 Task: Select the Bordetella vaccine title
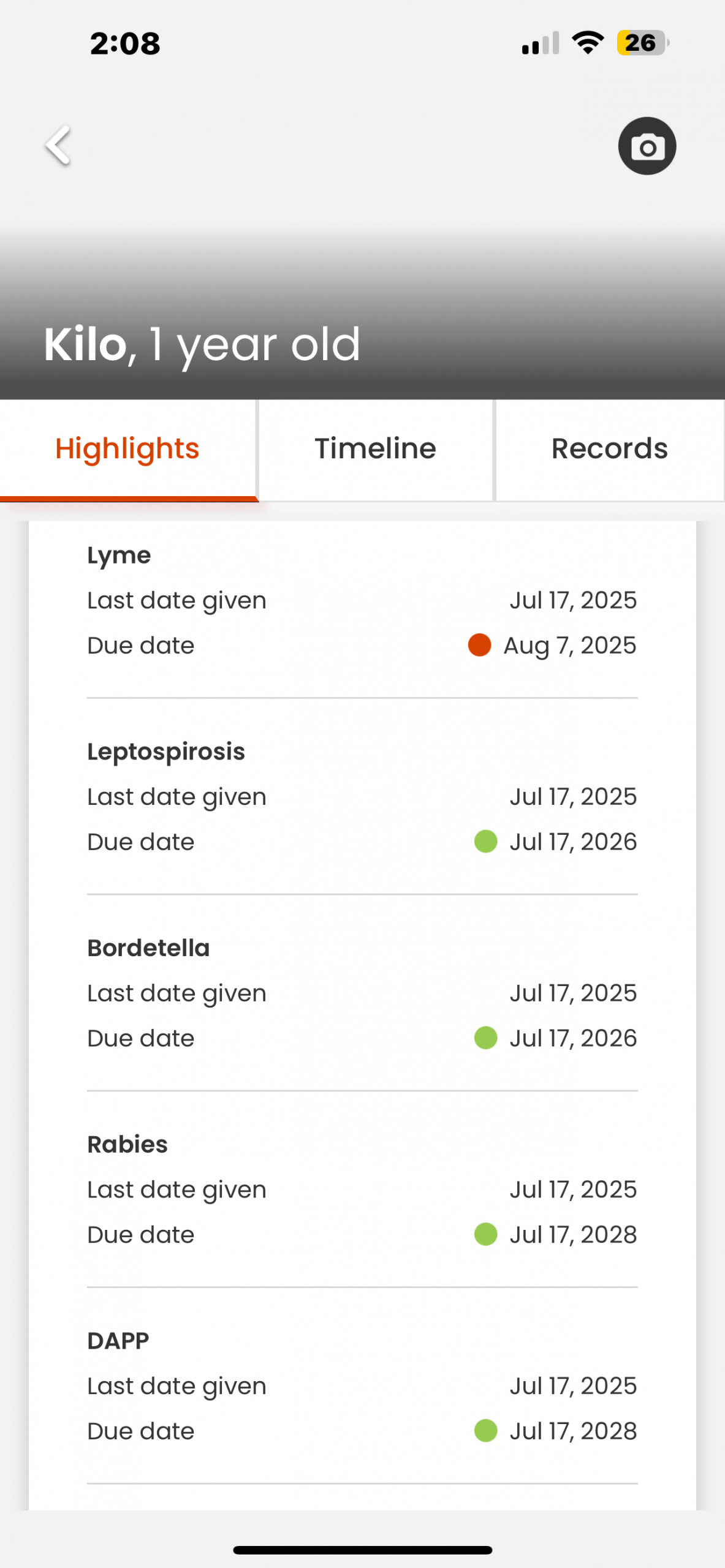coord(148,948)
